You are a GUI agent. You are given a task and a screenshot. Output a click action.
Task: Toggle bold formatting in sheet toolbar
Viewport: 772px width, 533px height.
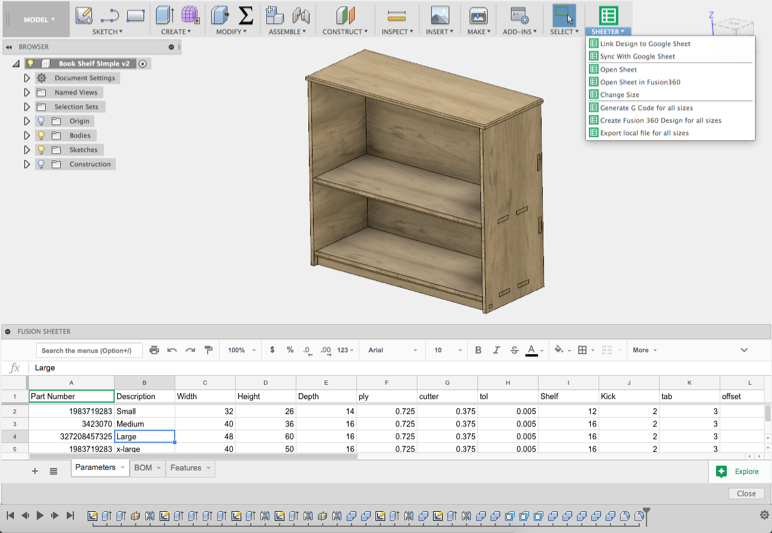[x=478, y=350]
